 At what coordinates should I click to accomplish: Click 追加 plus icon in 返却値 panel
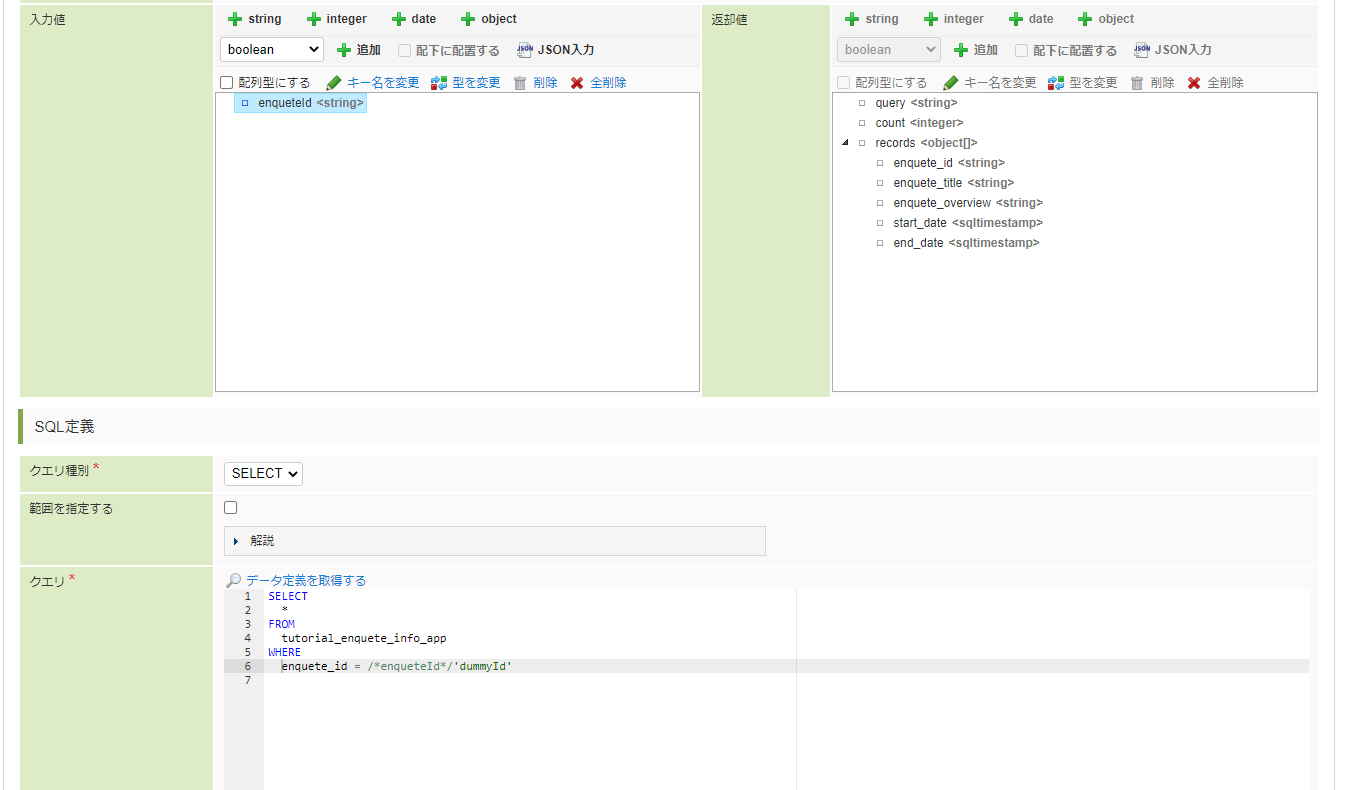[961, 50]
